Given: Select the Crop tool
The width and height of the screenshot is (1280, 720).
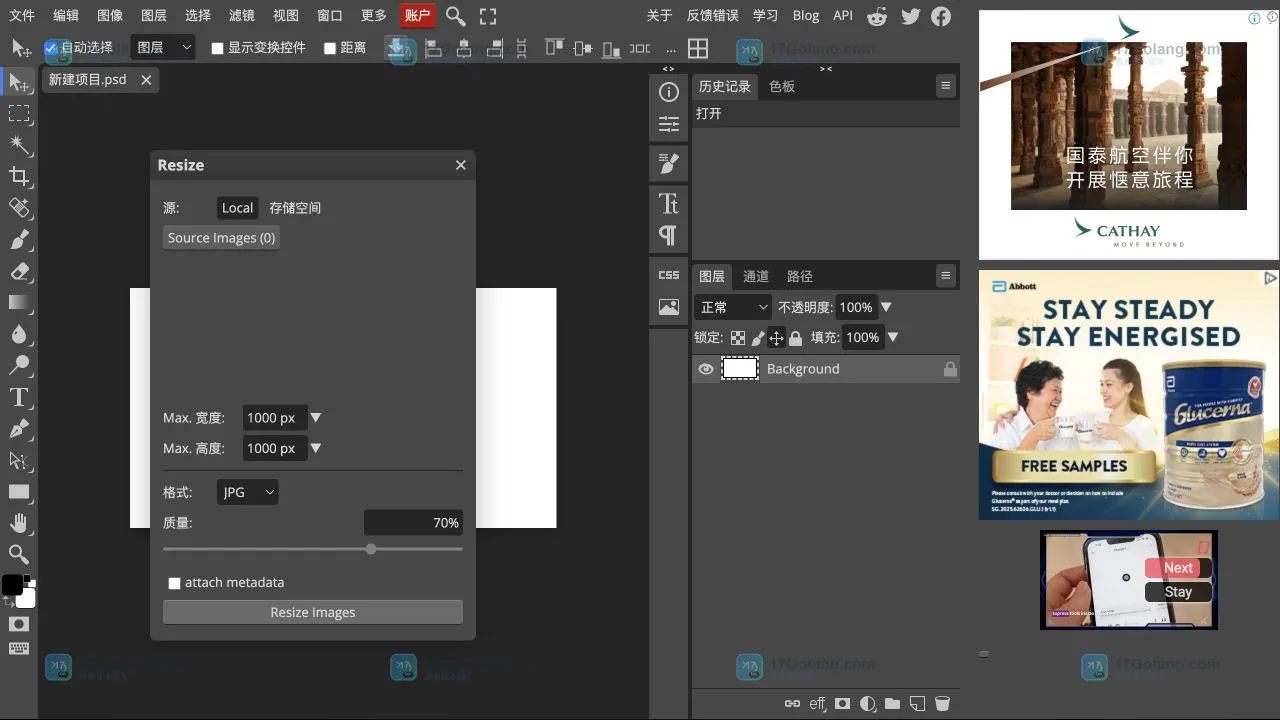Looking at the screenshot, I should click(19, 177).
